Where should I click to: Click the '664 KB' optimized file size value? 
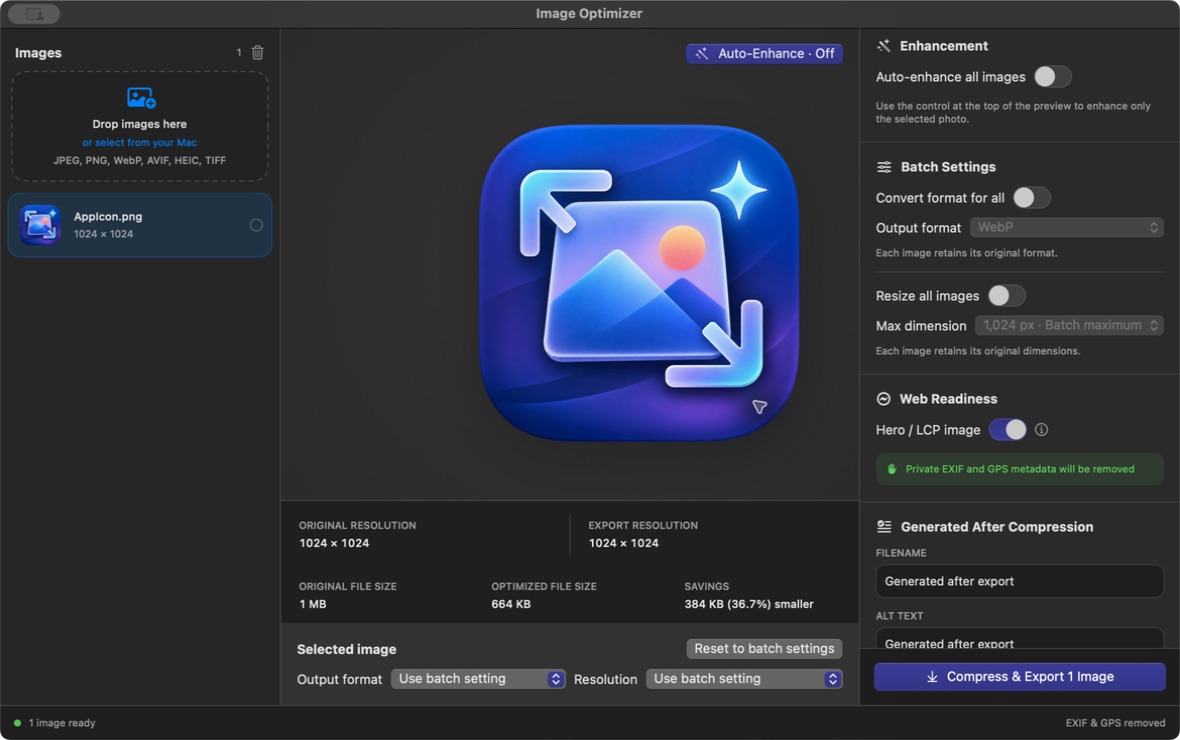point(511,604)
